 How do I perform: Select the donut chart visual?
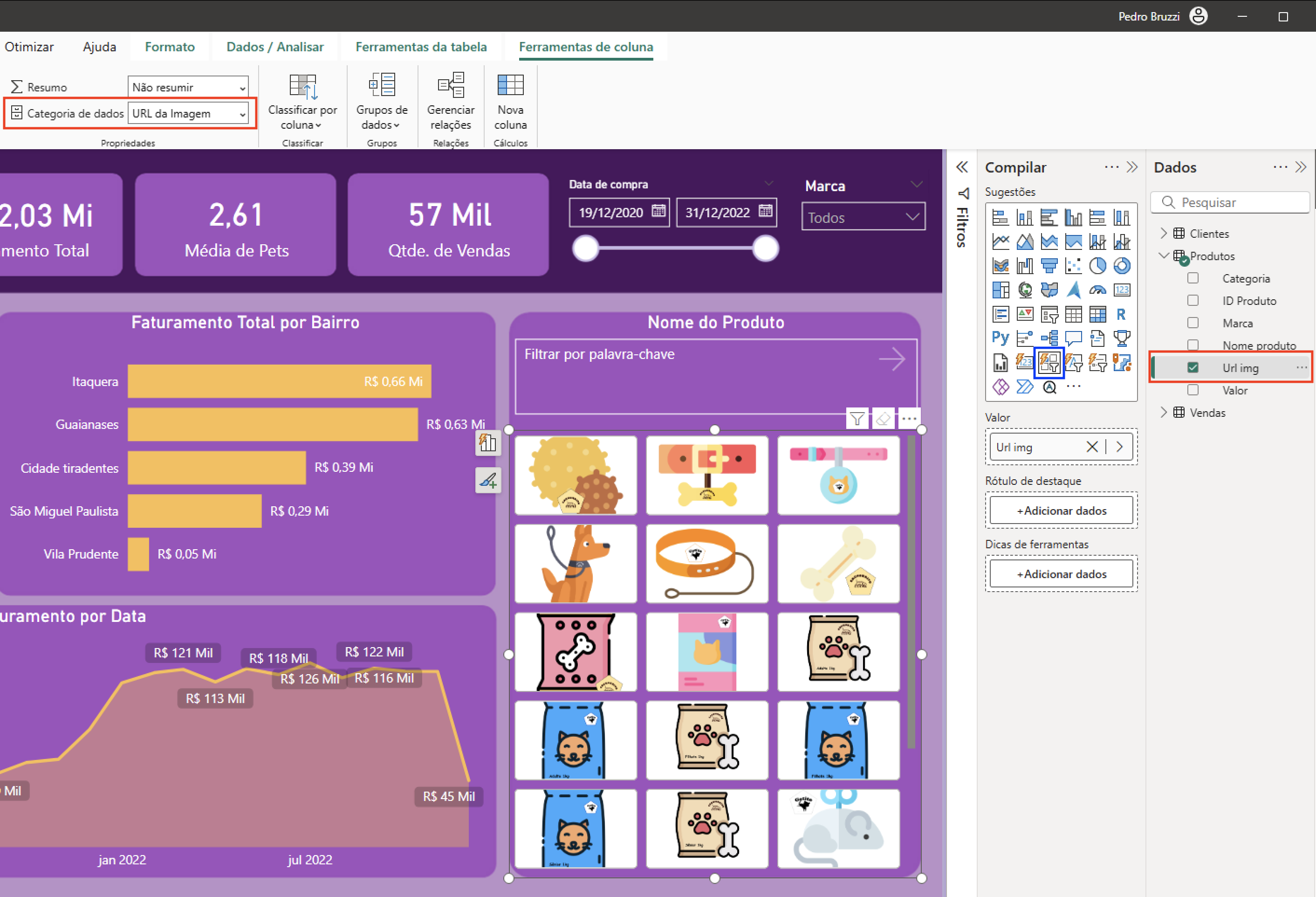point(1121,266)
